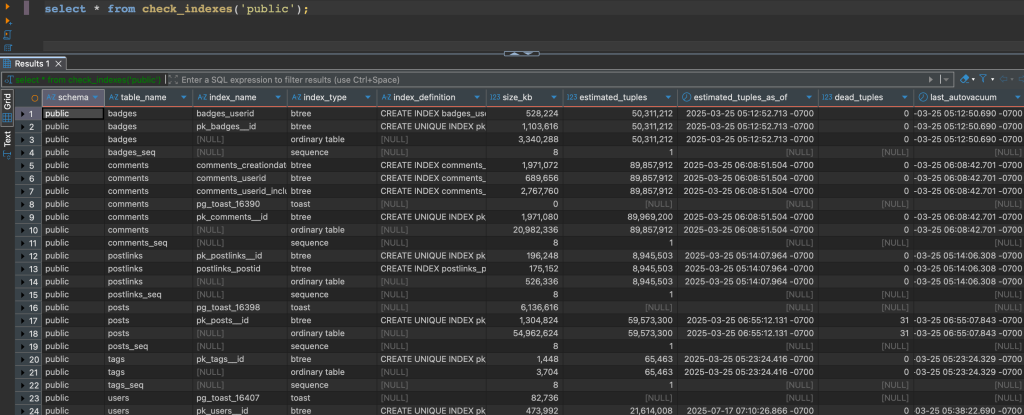Select the postlinks_postid cell

(240, 269)
